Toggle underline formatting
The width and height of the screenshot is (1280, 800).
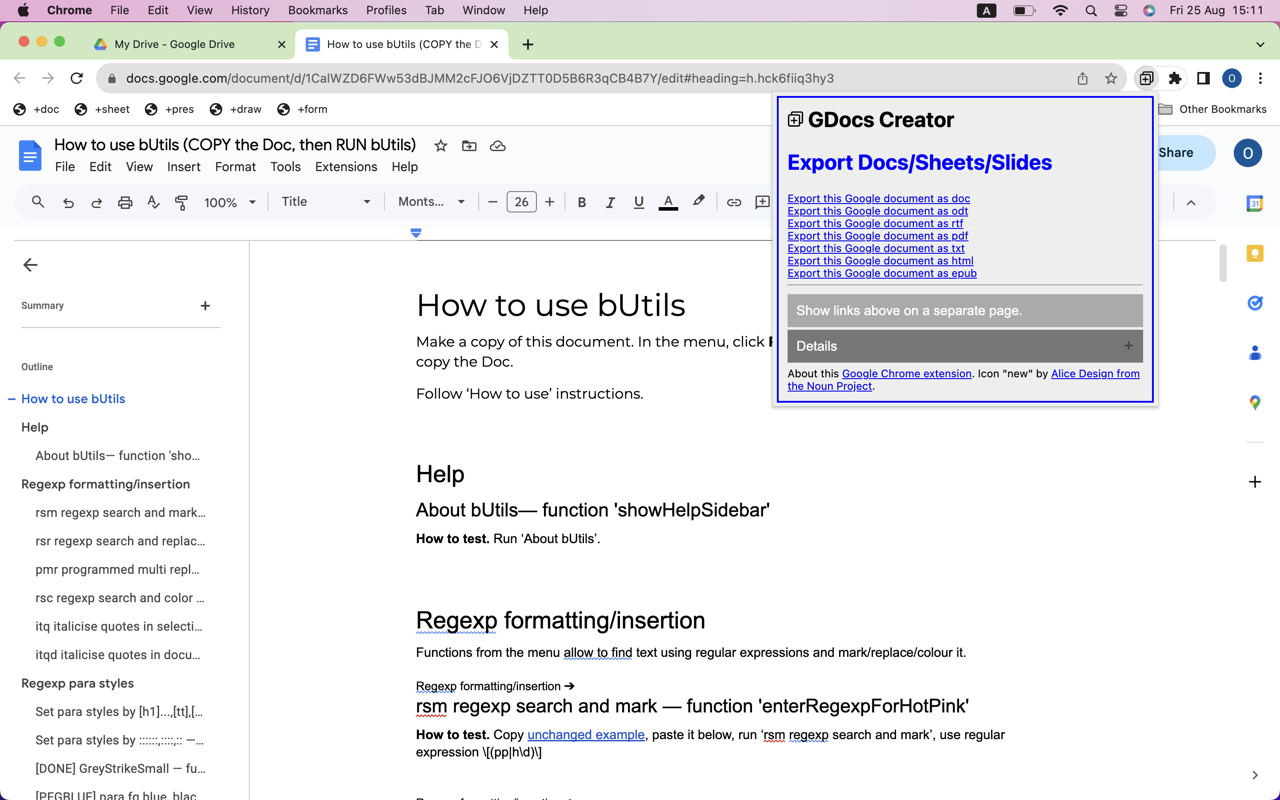pos(638,202)
